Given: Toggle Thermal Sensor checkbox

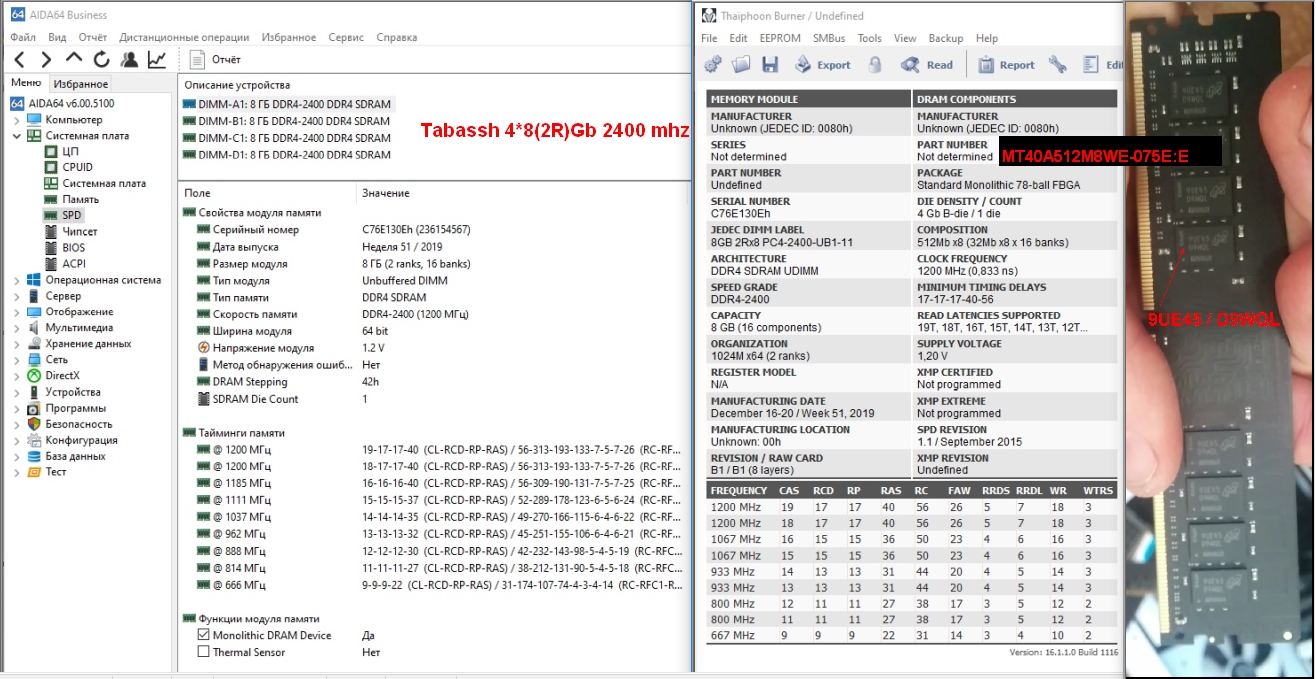Looking at the screenshot, I should pos(204,652).
